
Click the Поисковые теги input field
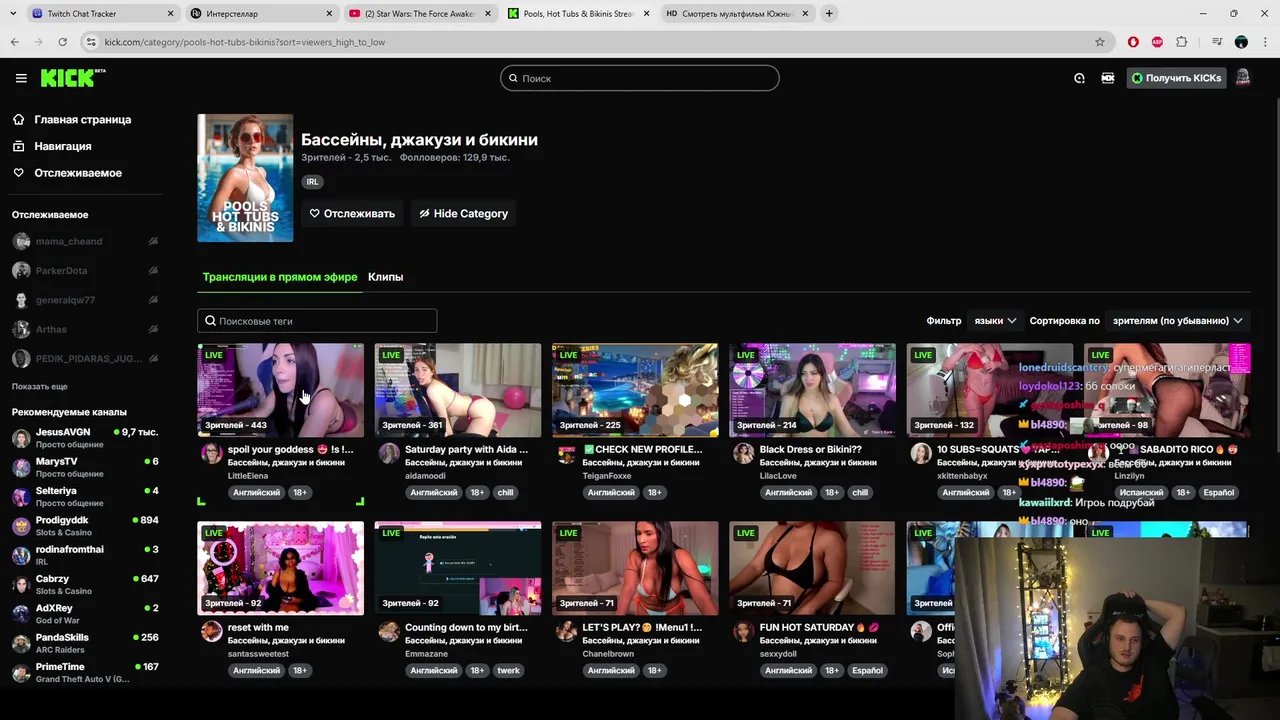tap(317, 321)
